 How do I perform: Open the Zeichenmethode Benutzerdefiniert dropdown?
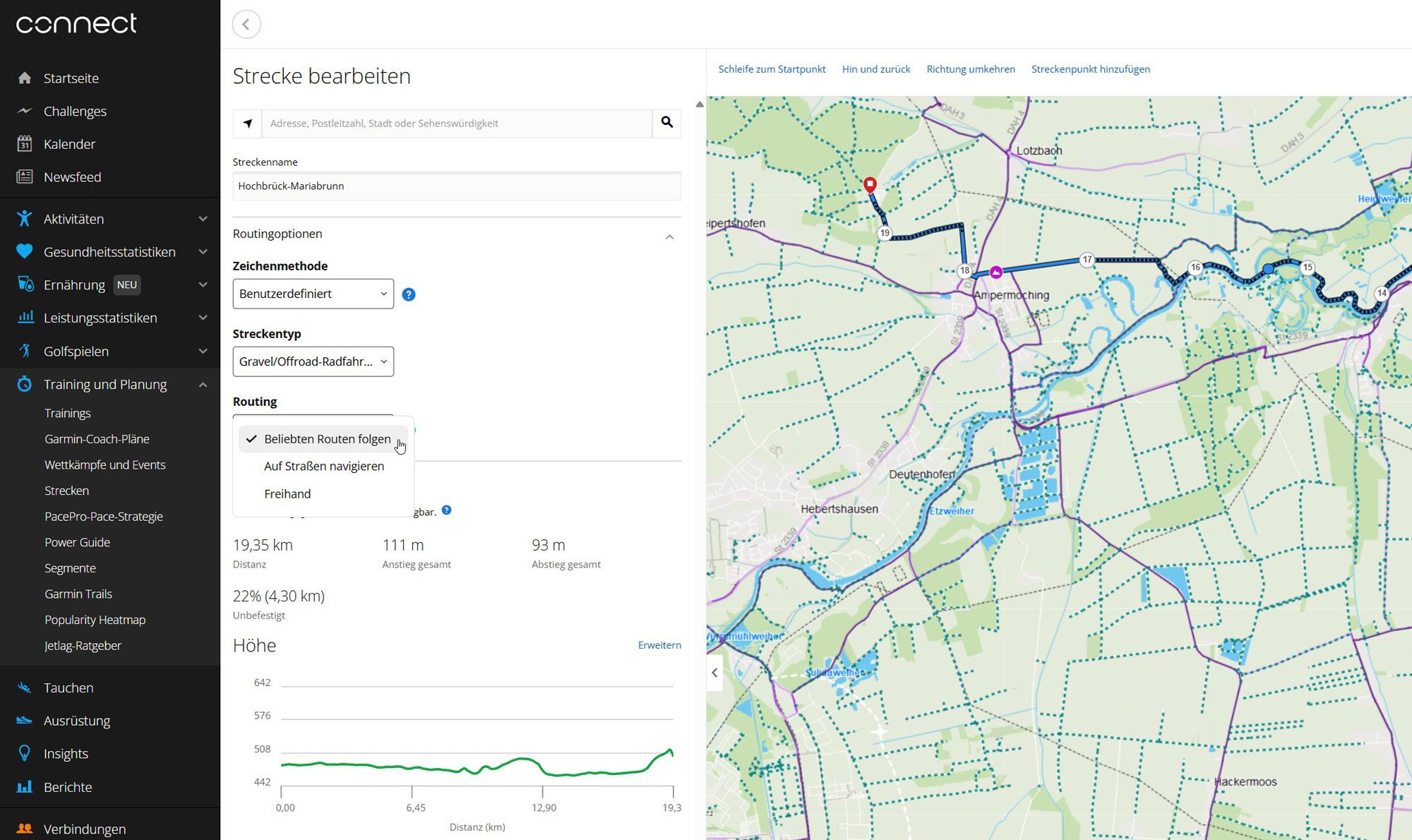(x=313, y=294)
